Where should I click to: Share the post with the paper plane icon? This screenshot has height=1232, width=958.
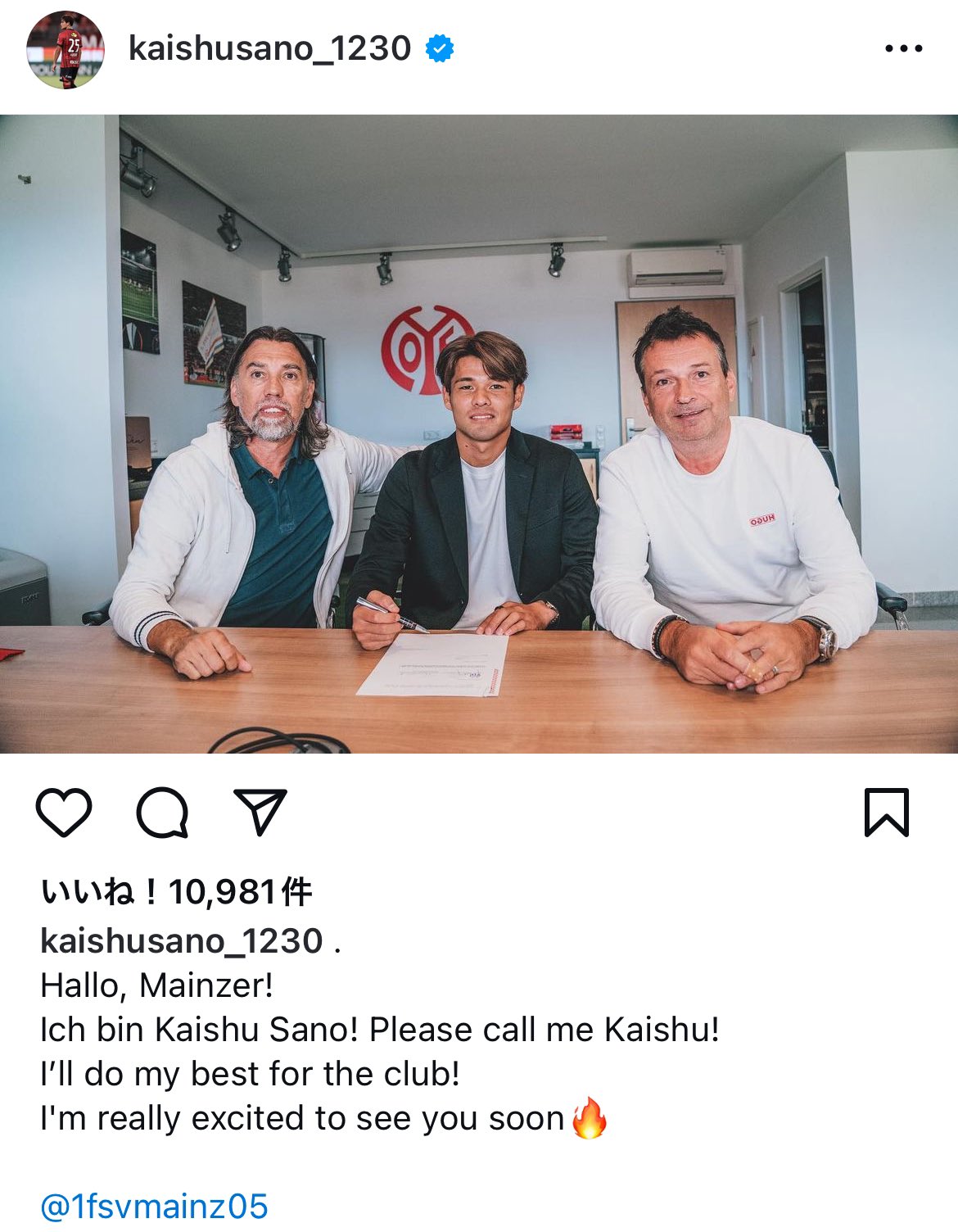[x=260, y=812]
